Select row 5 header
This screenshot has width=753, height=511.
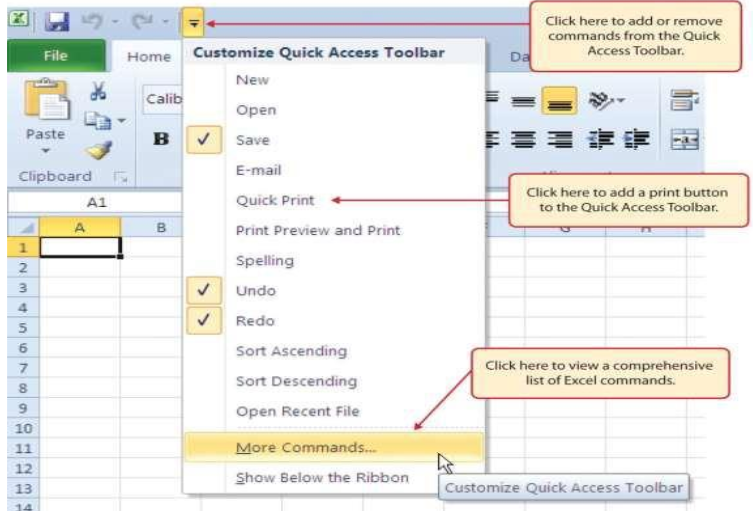tap(23, 328)
